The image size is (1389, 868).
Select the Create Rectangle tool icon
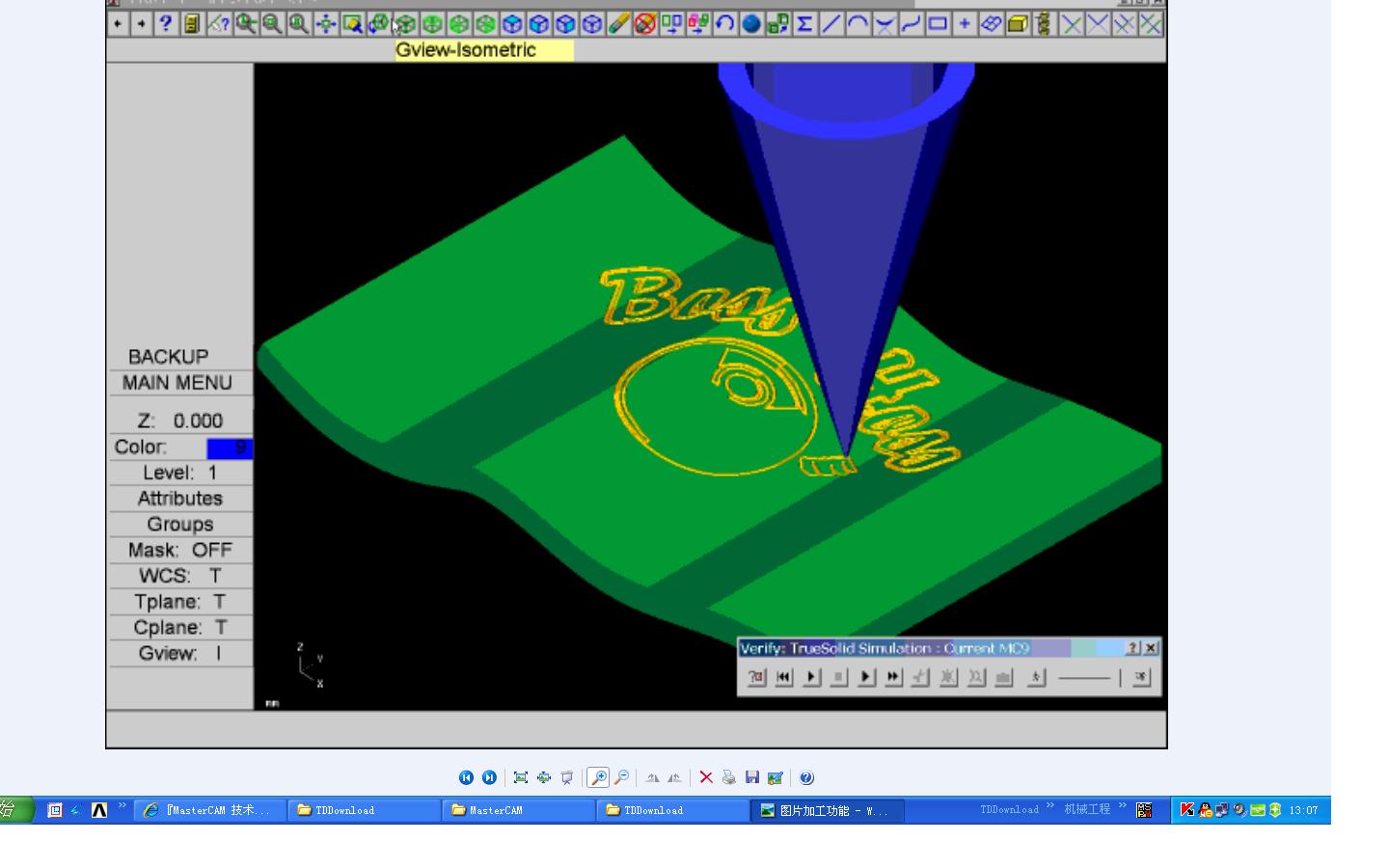tap(938, 24)
